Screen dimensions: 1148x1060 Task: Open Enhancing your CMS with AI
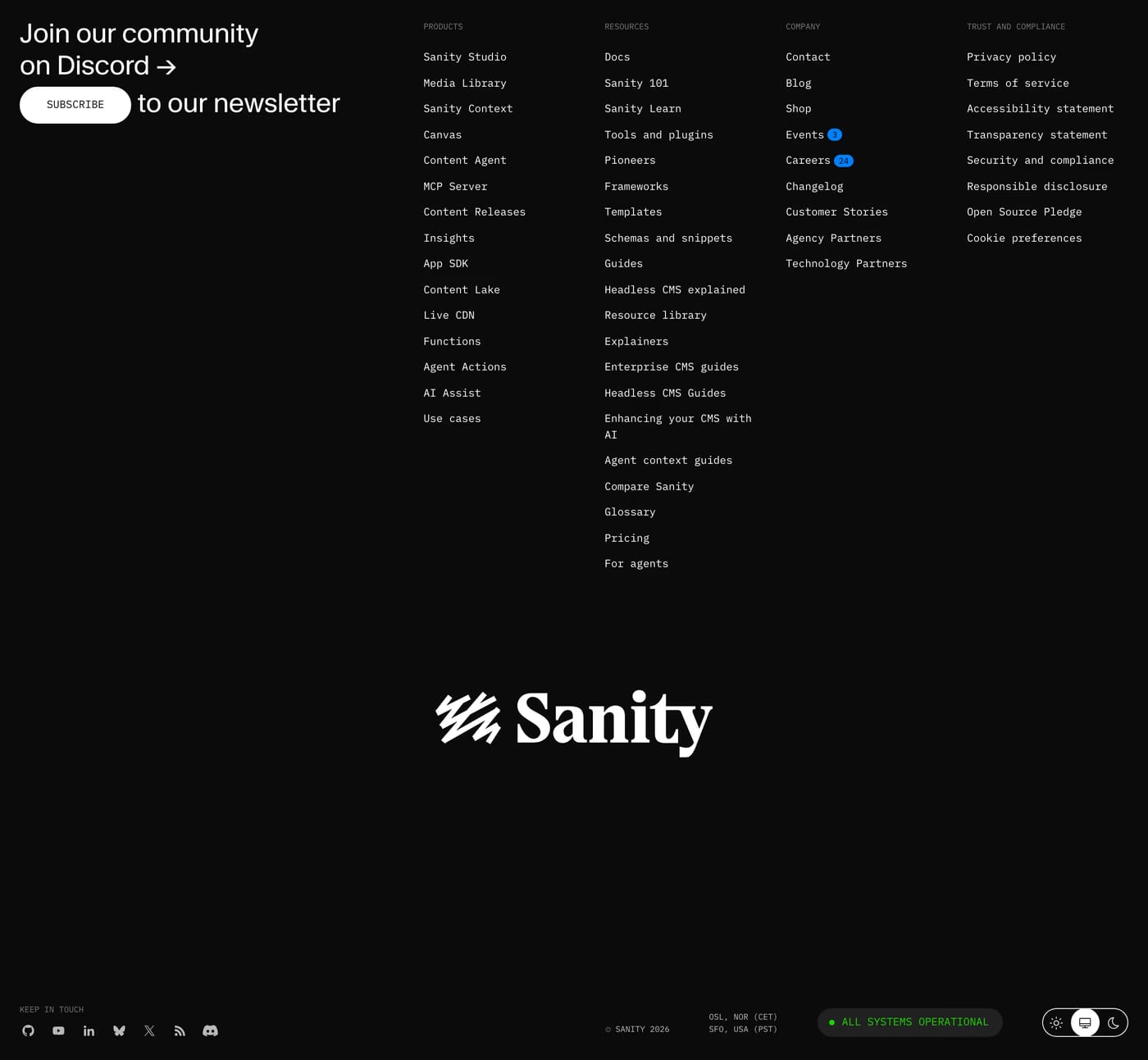(678, 426)
